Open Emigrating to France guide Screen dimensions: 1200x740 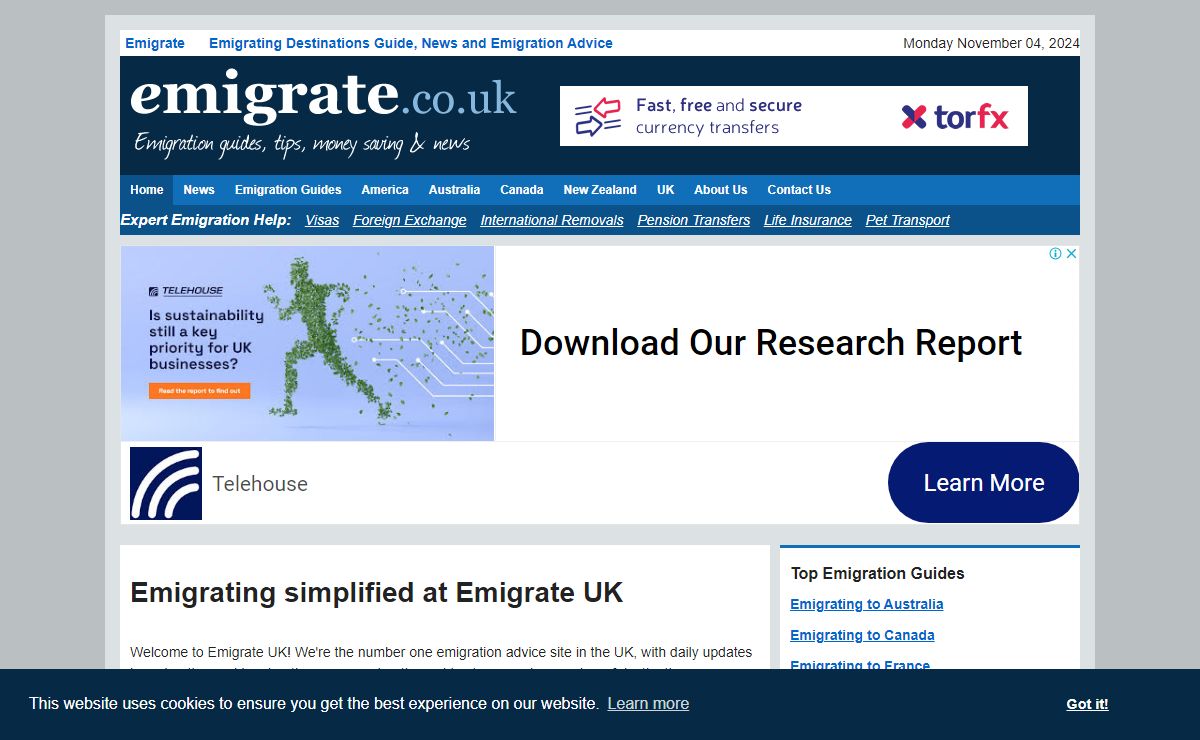point(860,665)
